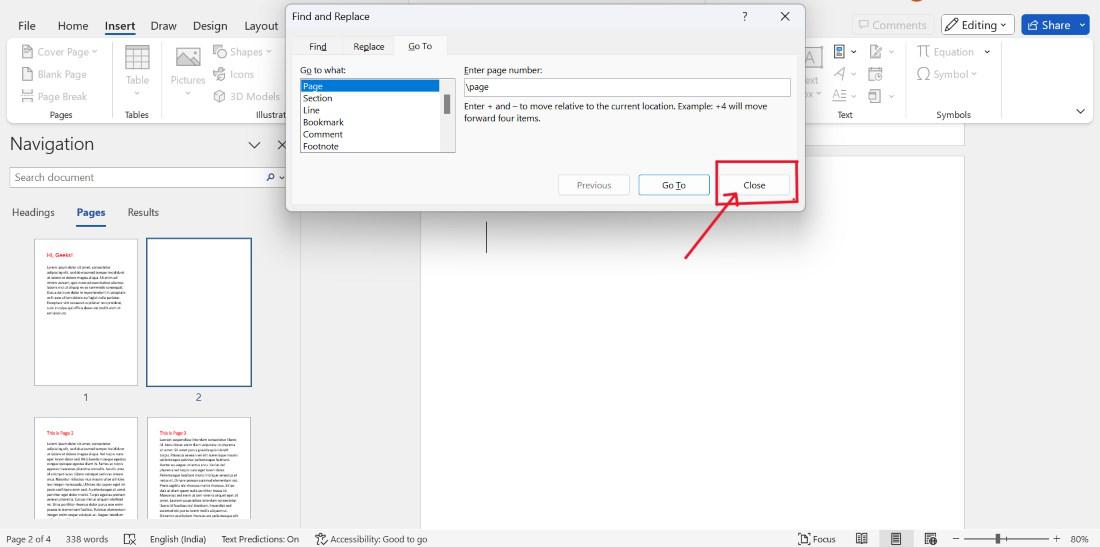
Task: Click the Pictures icon
Action: [188, 58]
